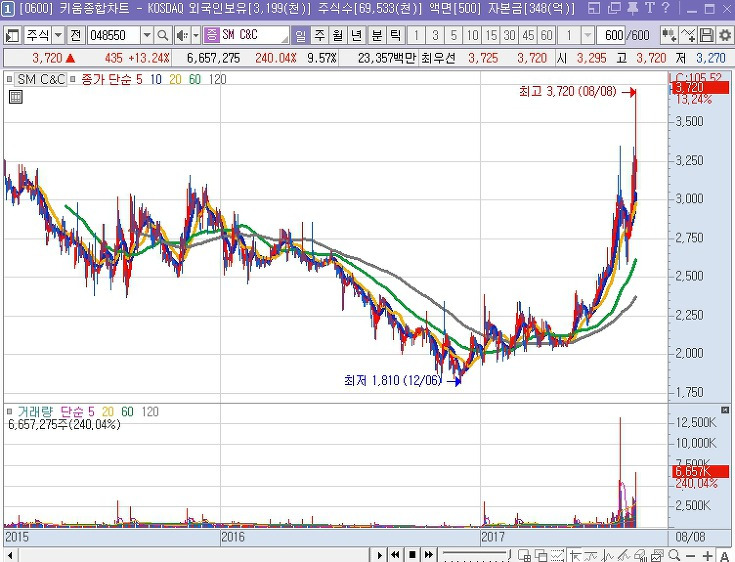Click the fast-forward button in bottom bar
Image resolution: width=735 pixels, height=562 pixels.
pos(428,555)
